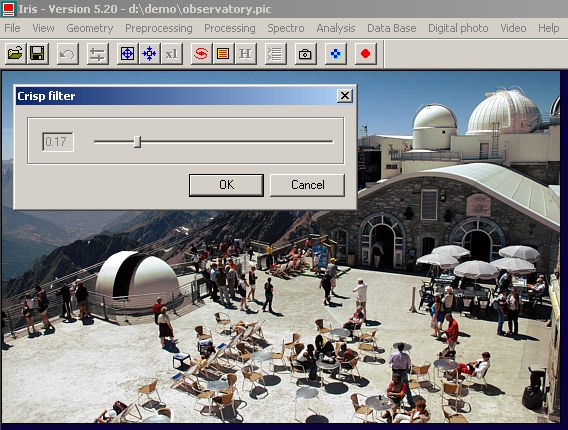Click the yellow lined list icon

coord(223,54)
